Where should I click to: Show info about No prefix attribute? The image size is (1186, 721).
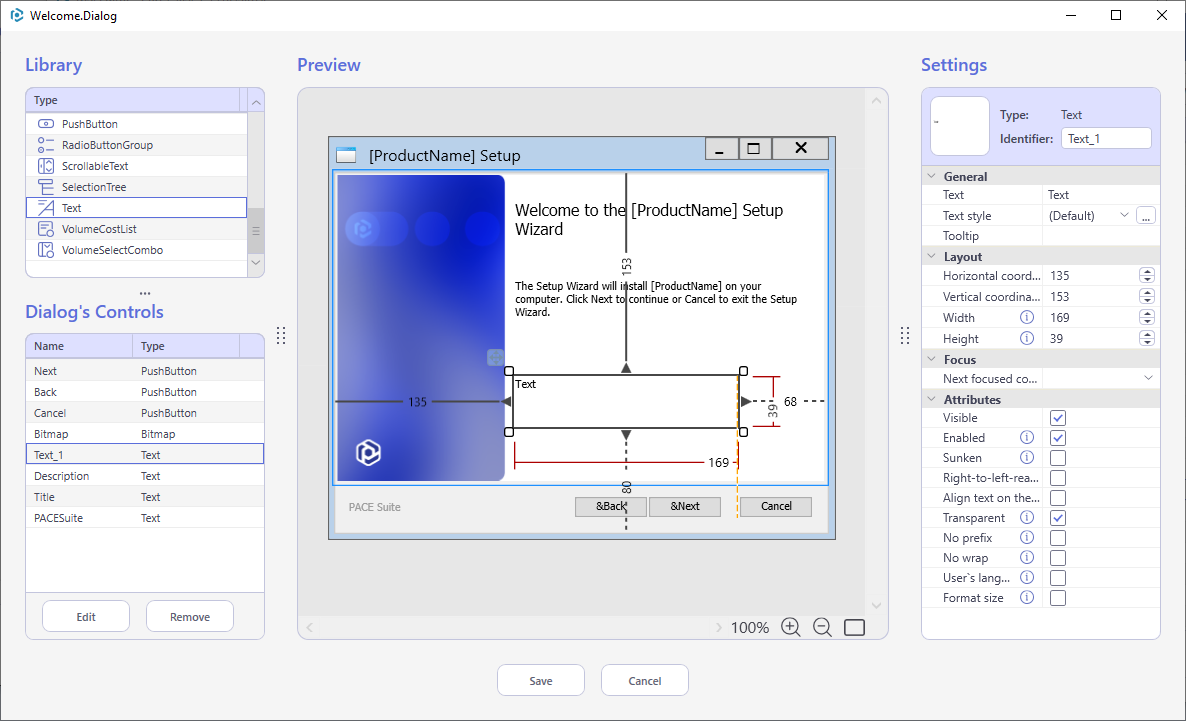tap(1026, 537)
